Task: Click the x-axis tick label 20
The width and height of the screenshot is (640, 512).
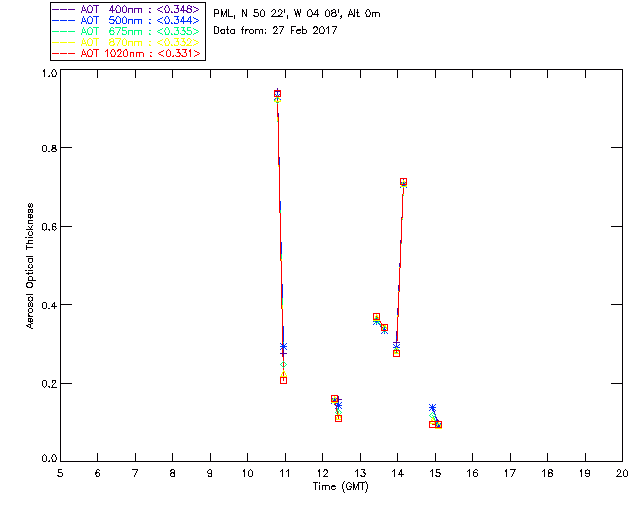Action: (622, 473)
